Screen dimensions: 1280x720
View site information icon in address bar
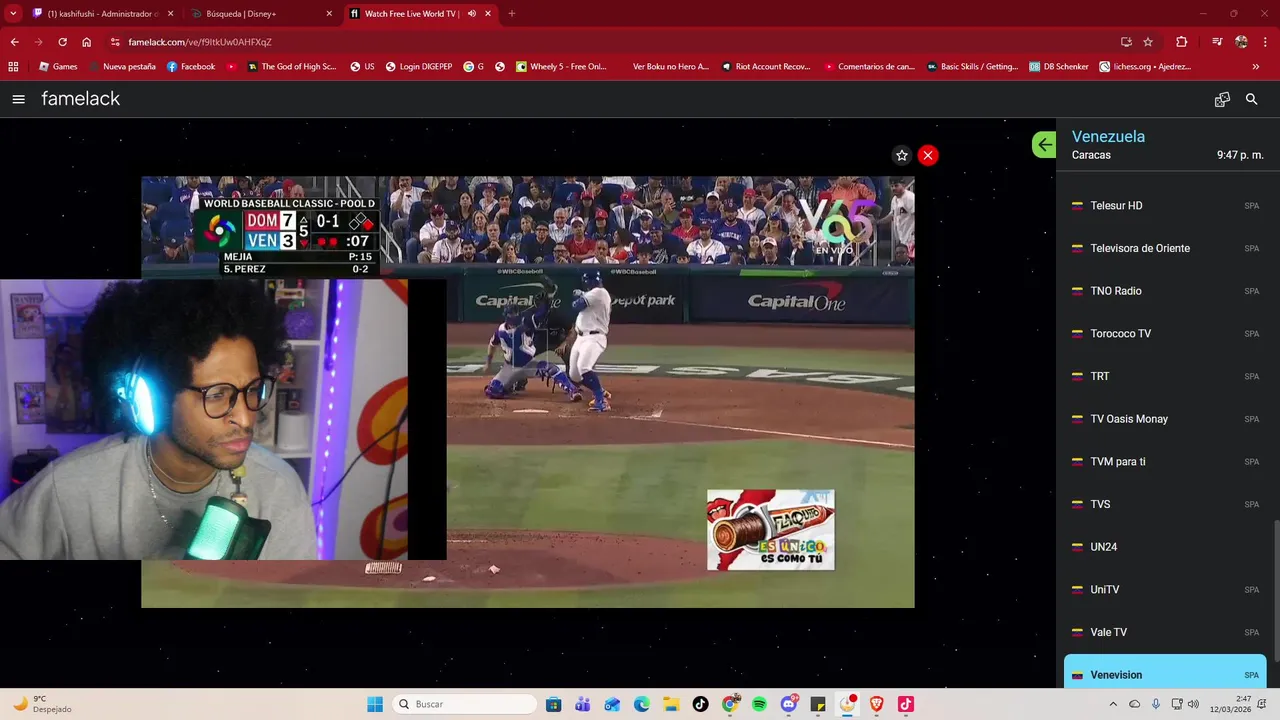tap(115, 42)
